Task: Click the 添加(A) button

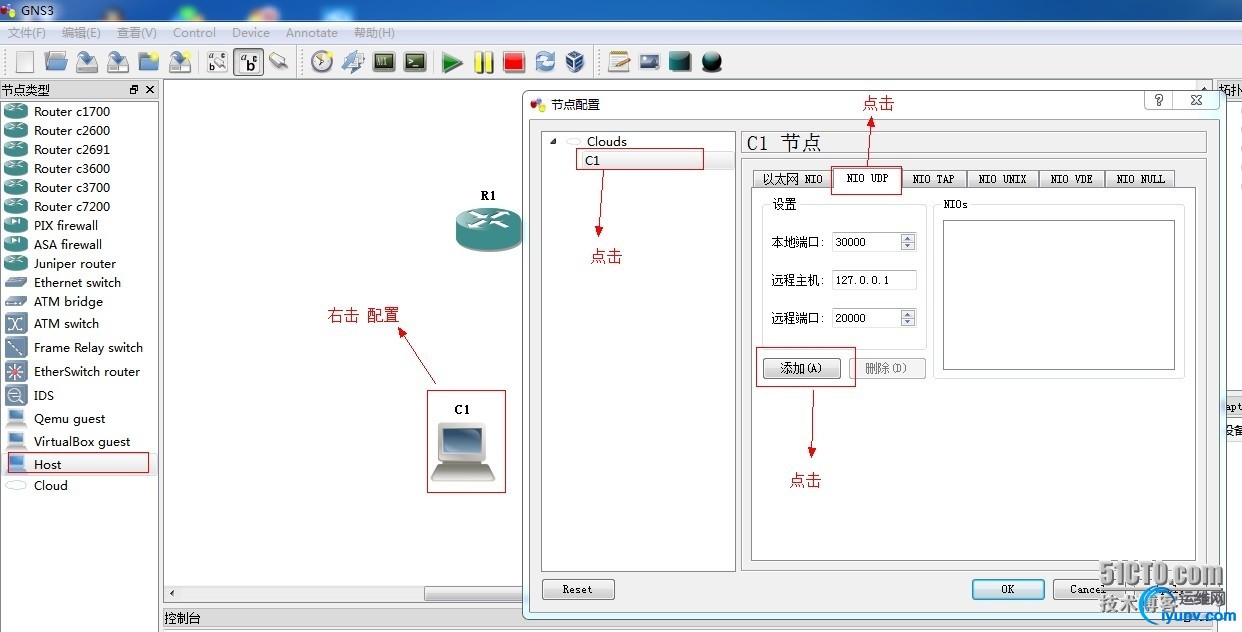Action: pos(802,368)
